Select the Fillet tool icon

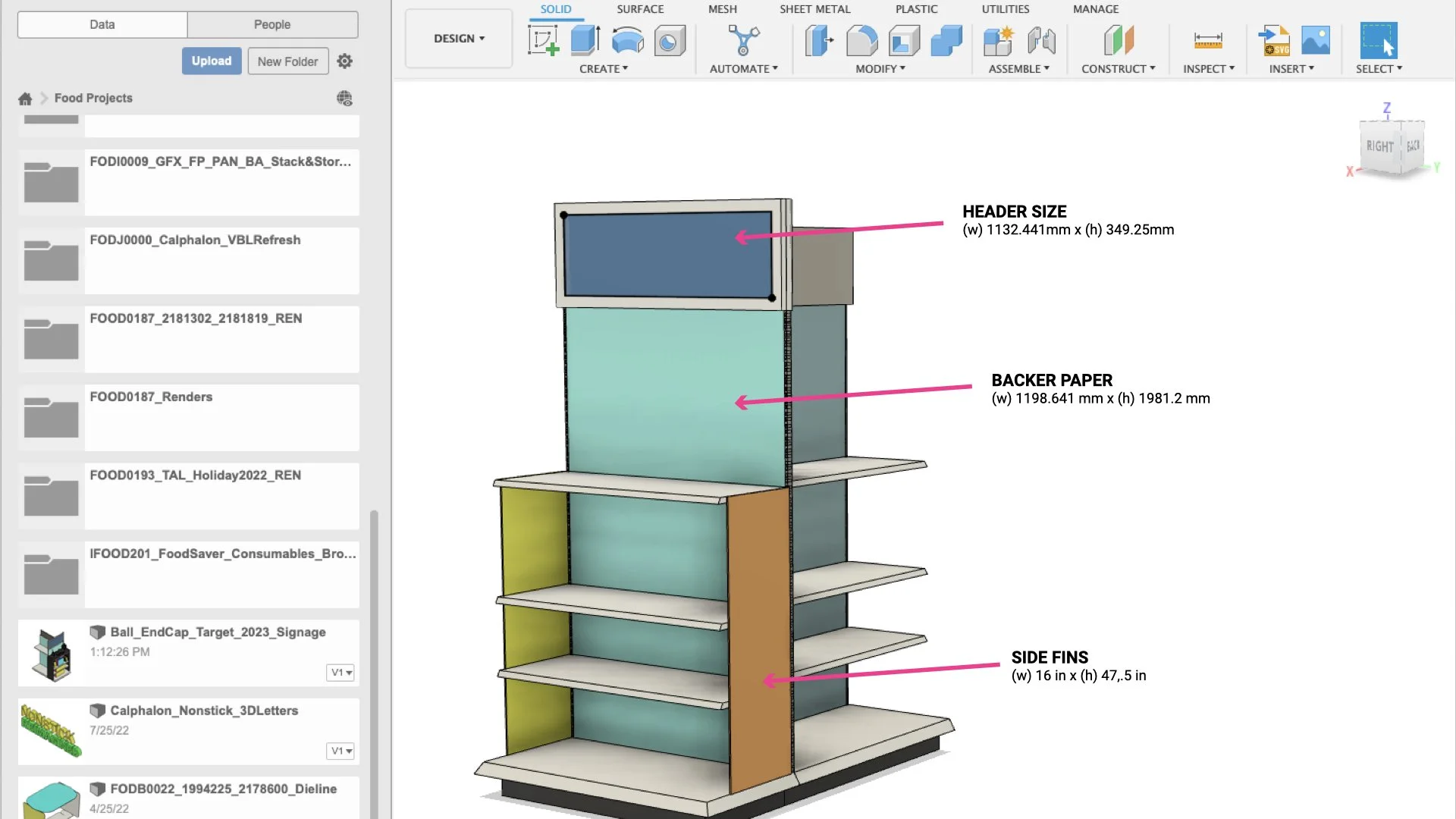point(861,40)
